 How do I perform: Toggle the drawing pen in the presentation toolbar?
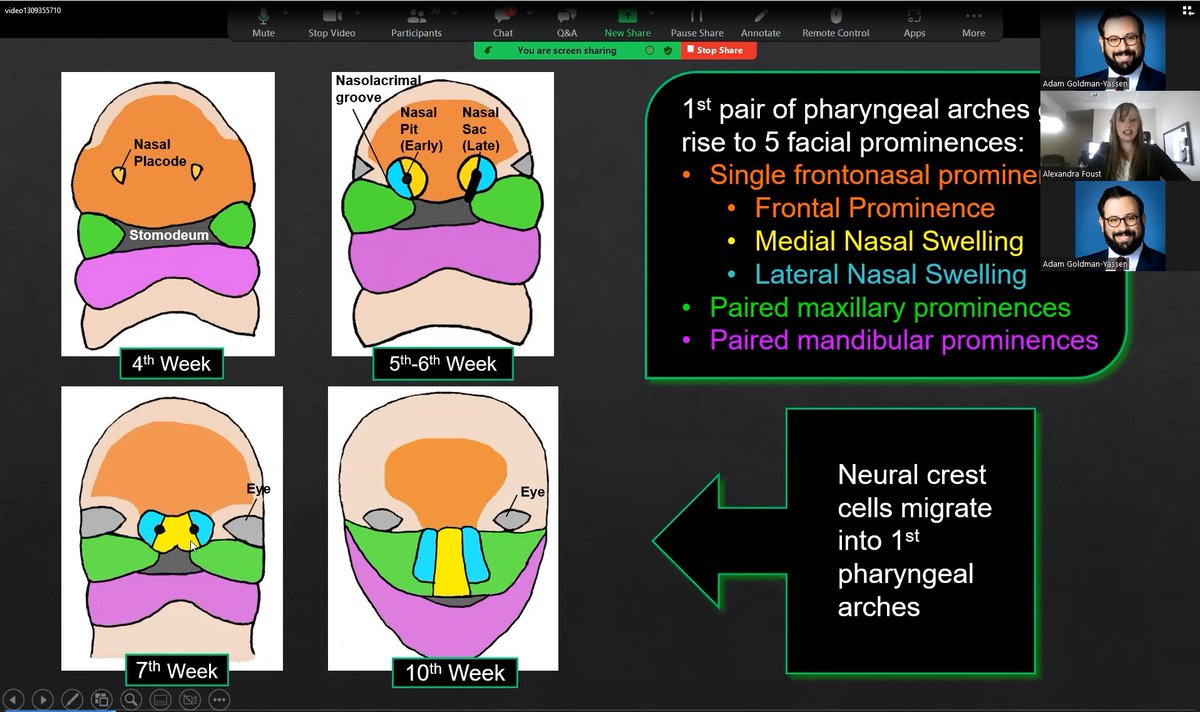(72, 699)
